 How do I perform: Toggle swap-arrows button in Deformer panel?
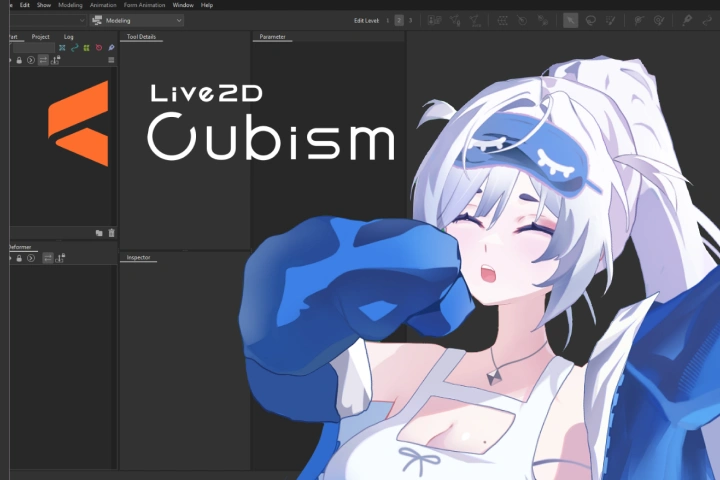pos(48,258)
